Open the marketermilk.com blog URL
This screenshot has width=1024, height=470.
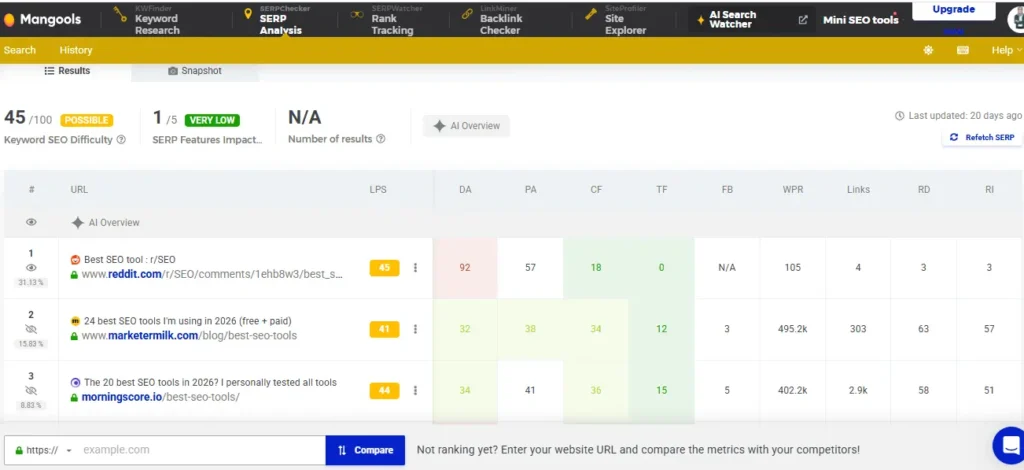(x=189, y=336)
